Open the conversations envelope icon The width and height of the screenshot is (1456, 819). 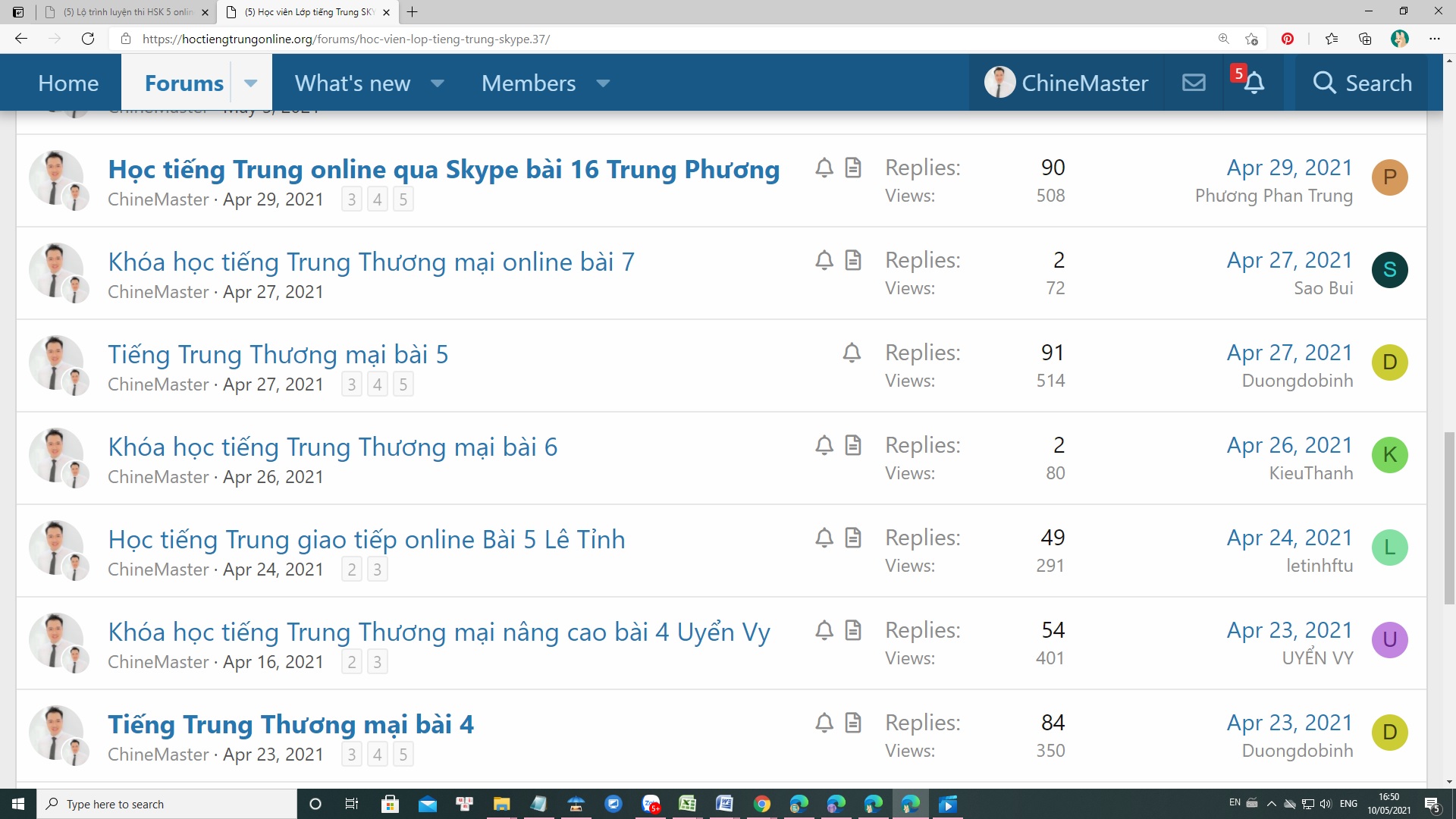[1194, 83]
